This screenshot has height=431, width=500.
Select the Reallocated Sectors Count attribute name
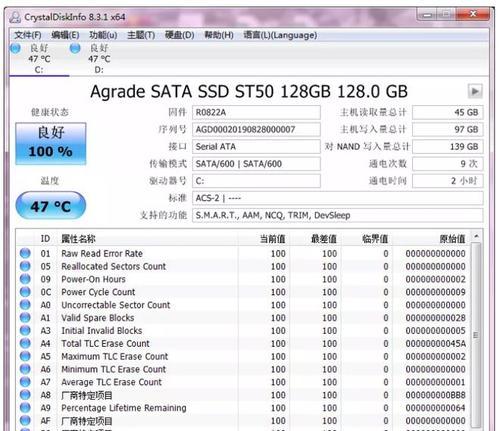click(x=114, y=266)
